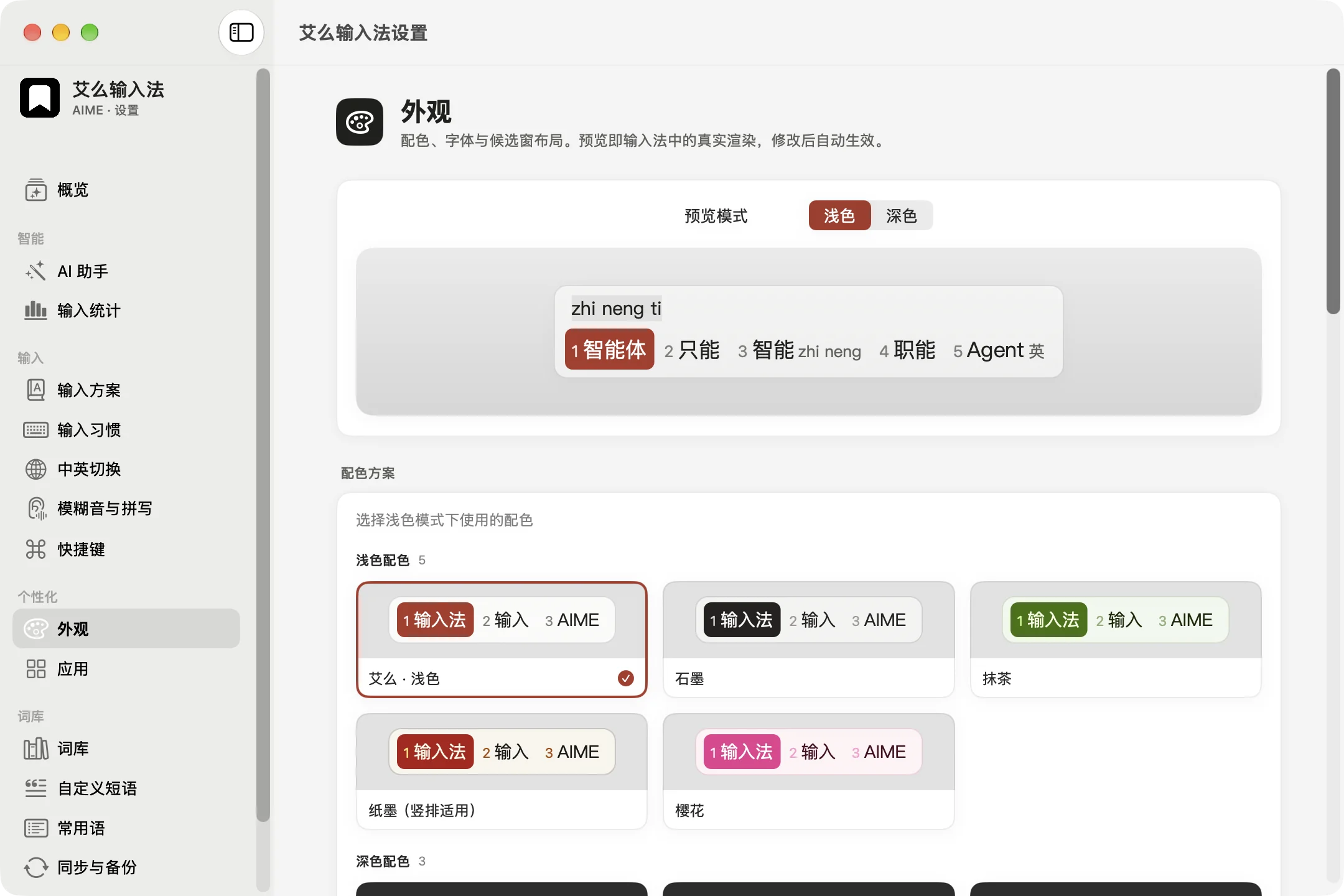
Task: Open the 概览 overview icon in sidebar
Action: pos(36,190)
